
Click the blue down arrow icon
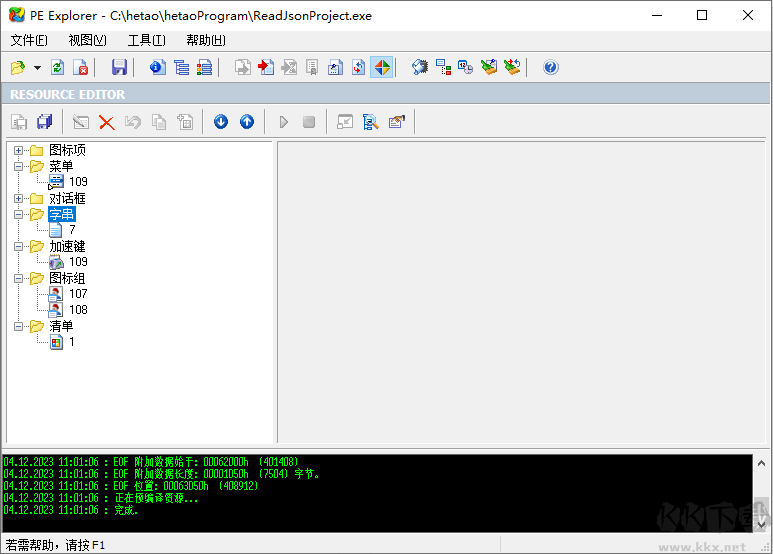pyautogui.click(x=221, y=122)
